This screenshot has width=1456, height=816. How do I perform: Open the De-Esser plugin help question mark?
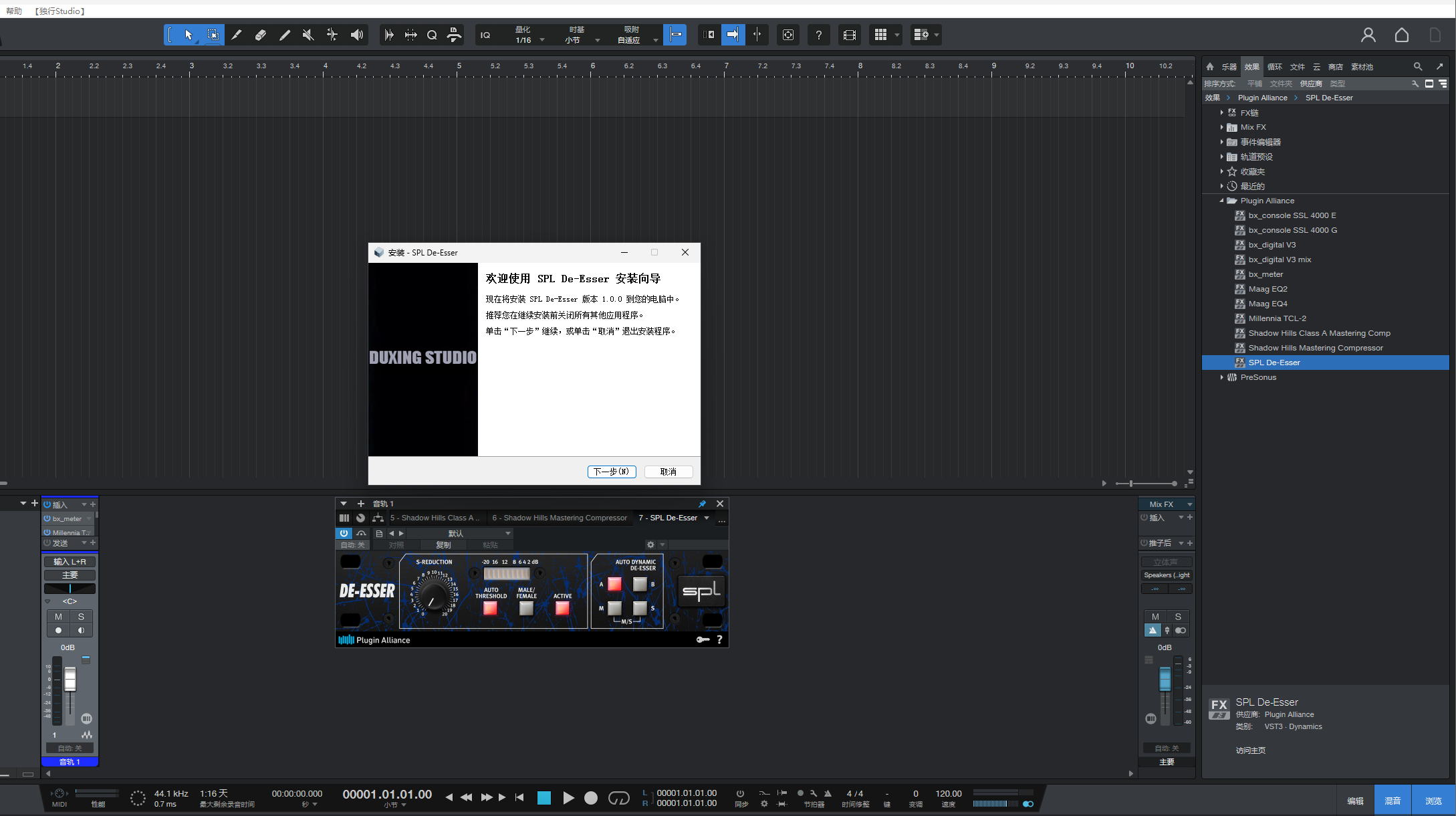point(720,639)
